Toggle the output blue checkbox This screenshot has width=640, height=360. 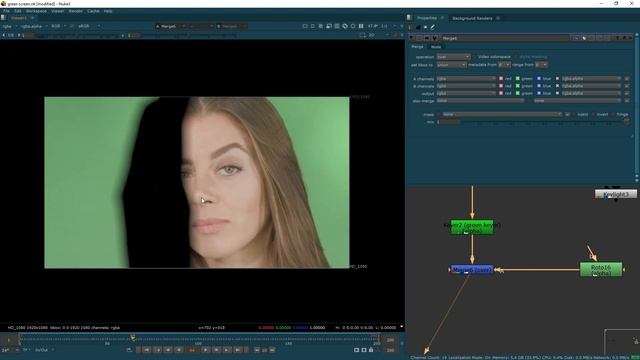(x=539, y=93)
